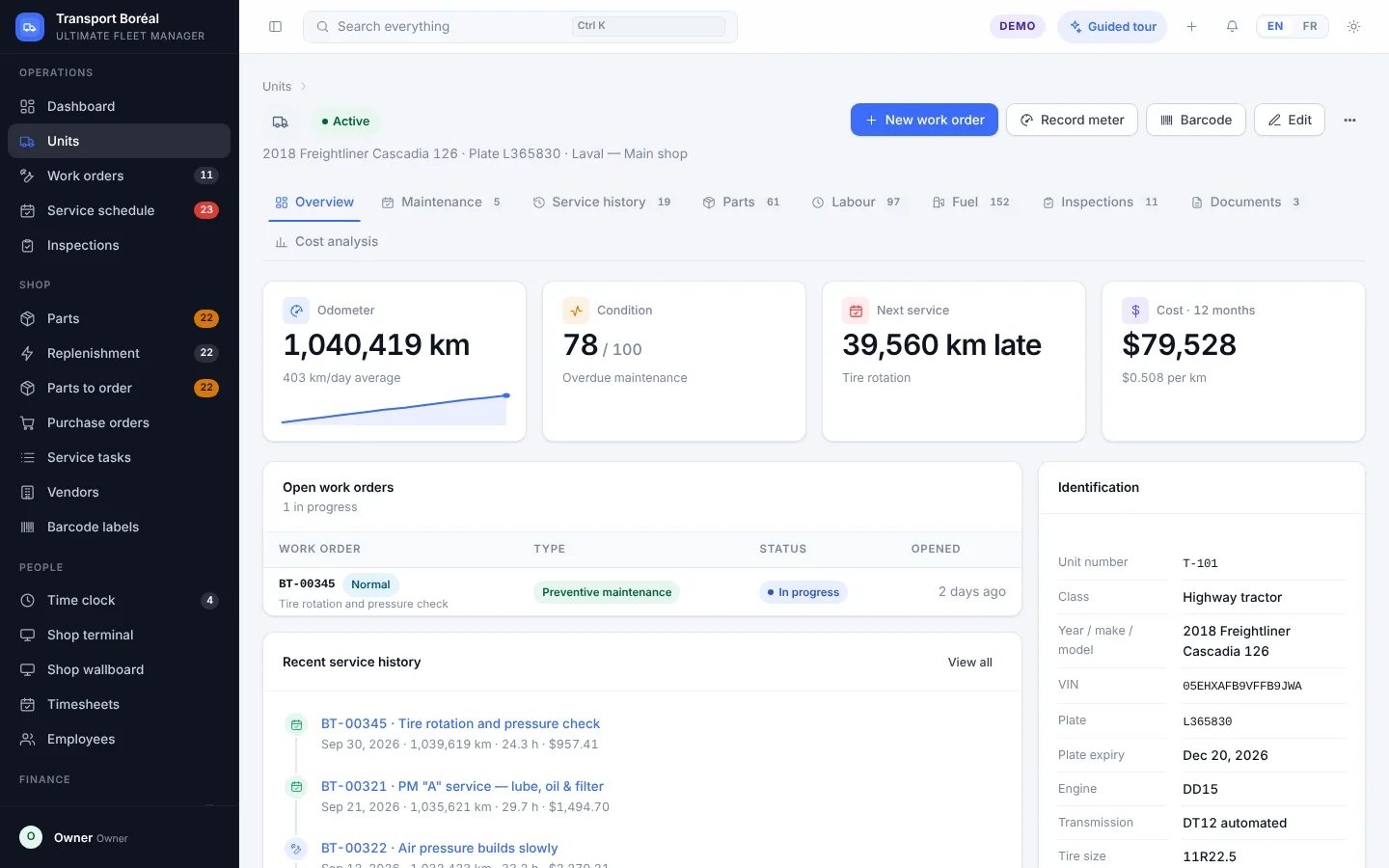The width and height of the screenshot is (1389, 868).
Task: Click the plus icon in the top bar
Action: point(1191,27)
